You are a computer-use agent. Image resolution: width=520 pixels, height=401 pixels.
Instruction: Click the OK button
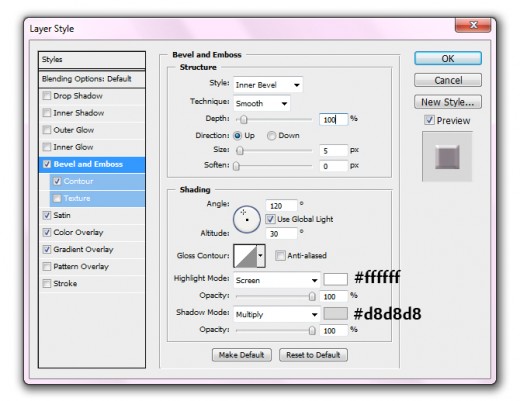click(x=448, y=59)
